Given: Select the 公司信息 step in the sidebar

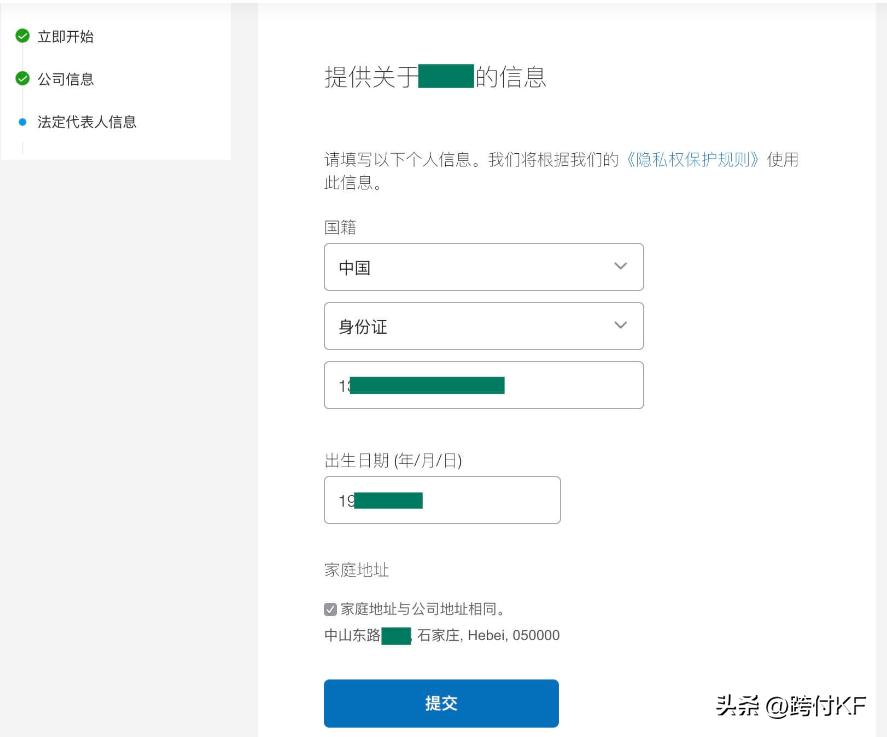Looking at the screenshot, I should pos(66,79).
